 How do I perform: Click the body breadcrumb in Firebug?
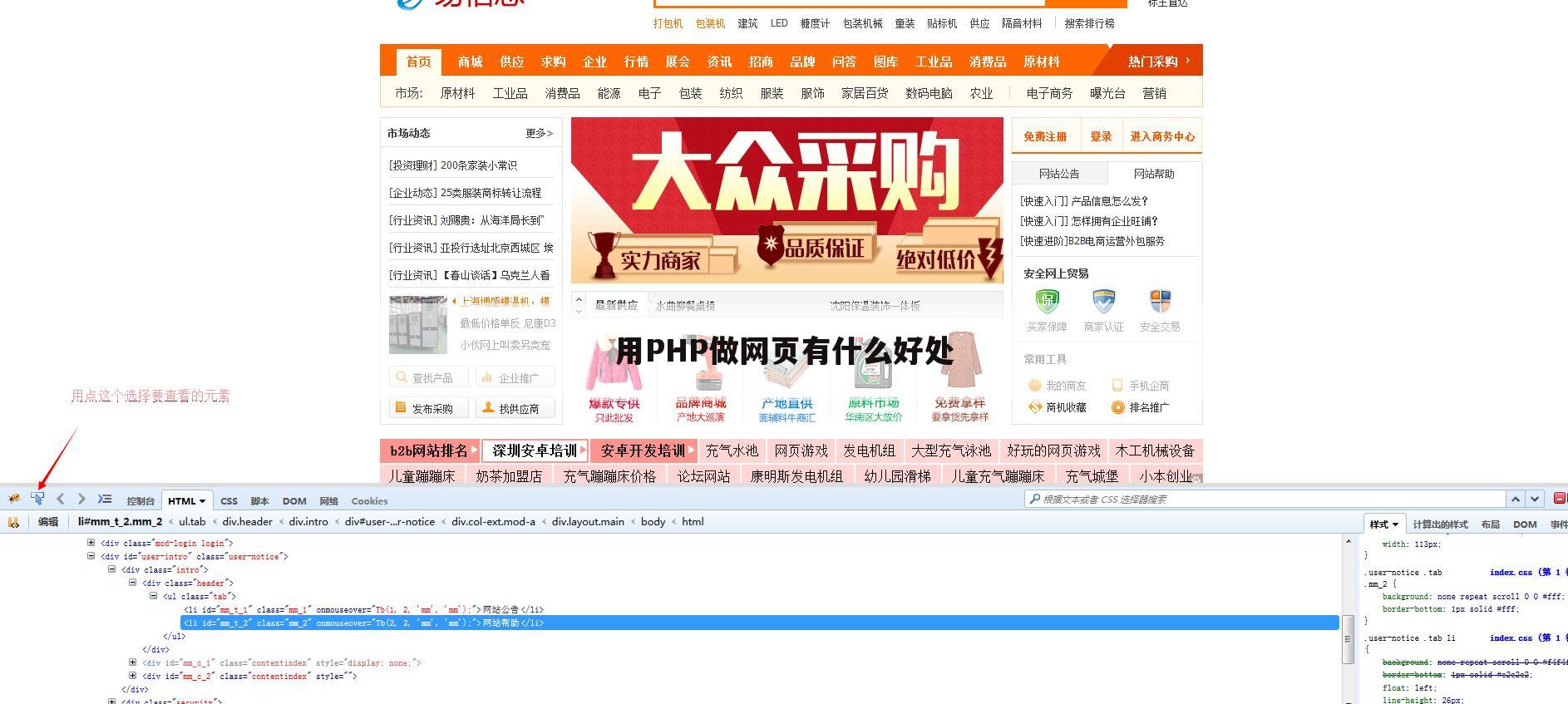[653, 522]
